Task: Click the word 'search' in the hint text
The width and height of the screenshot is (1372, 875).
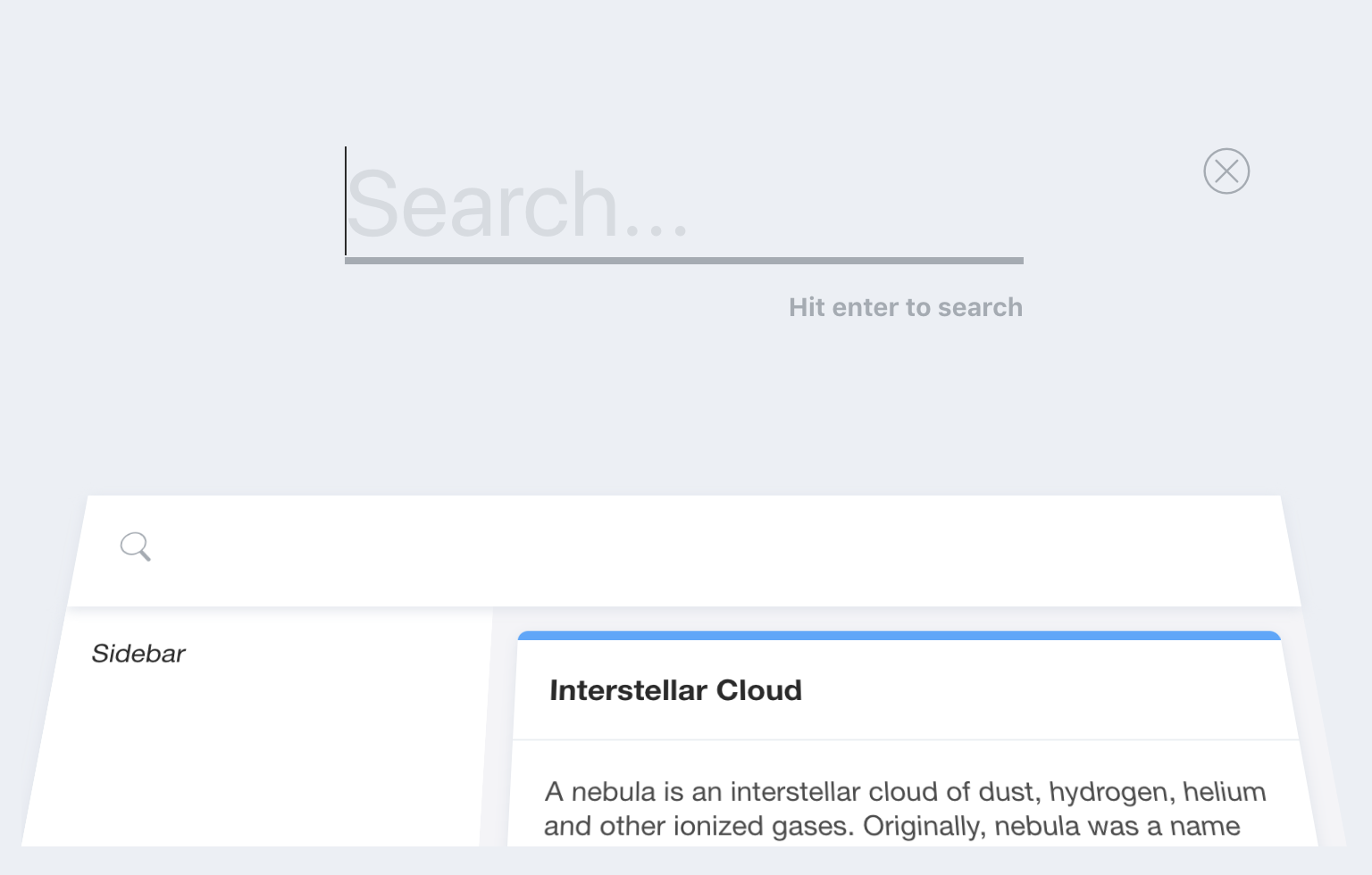Action: point(980,307)
